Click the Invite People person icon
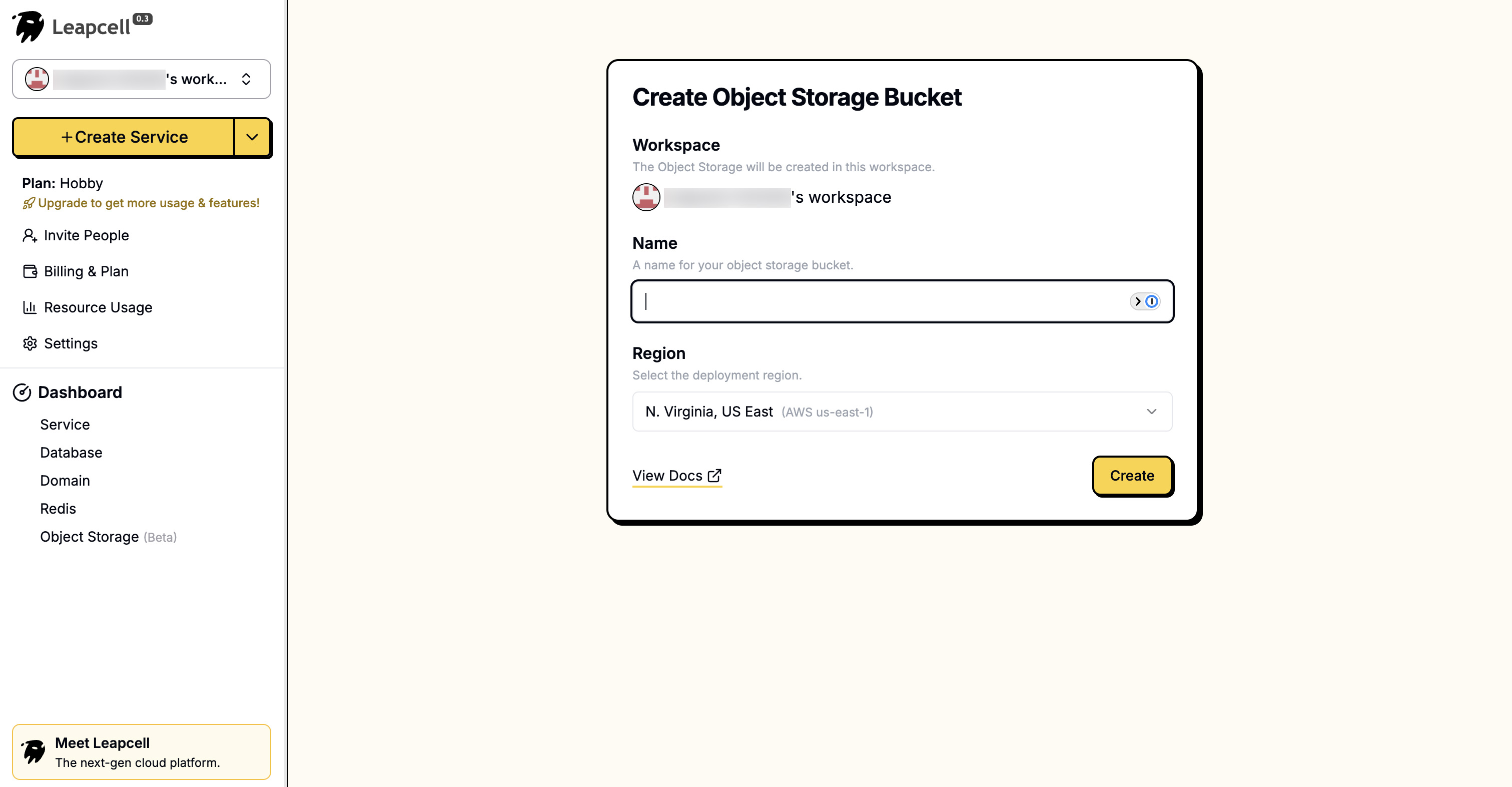Viewport: 1512px width, 787px height. 30,235
